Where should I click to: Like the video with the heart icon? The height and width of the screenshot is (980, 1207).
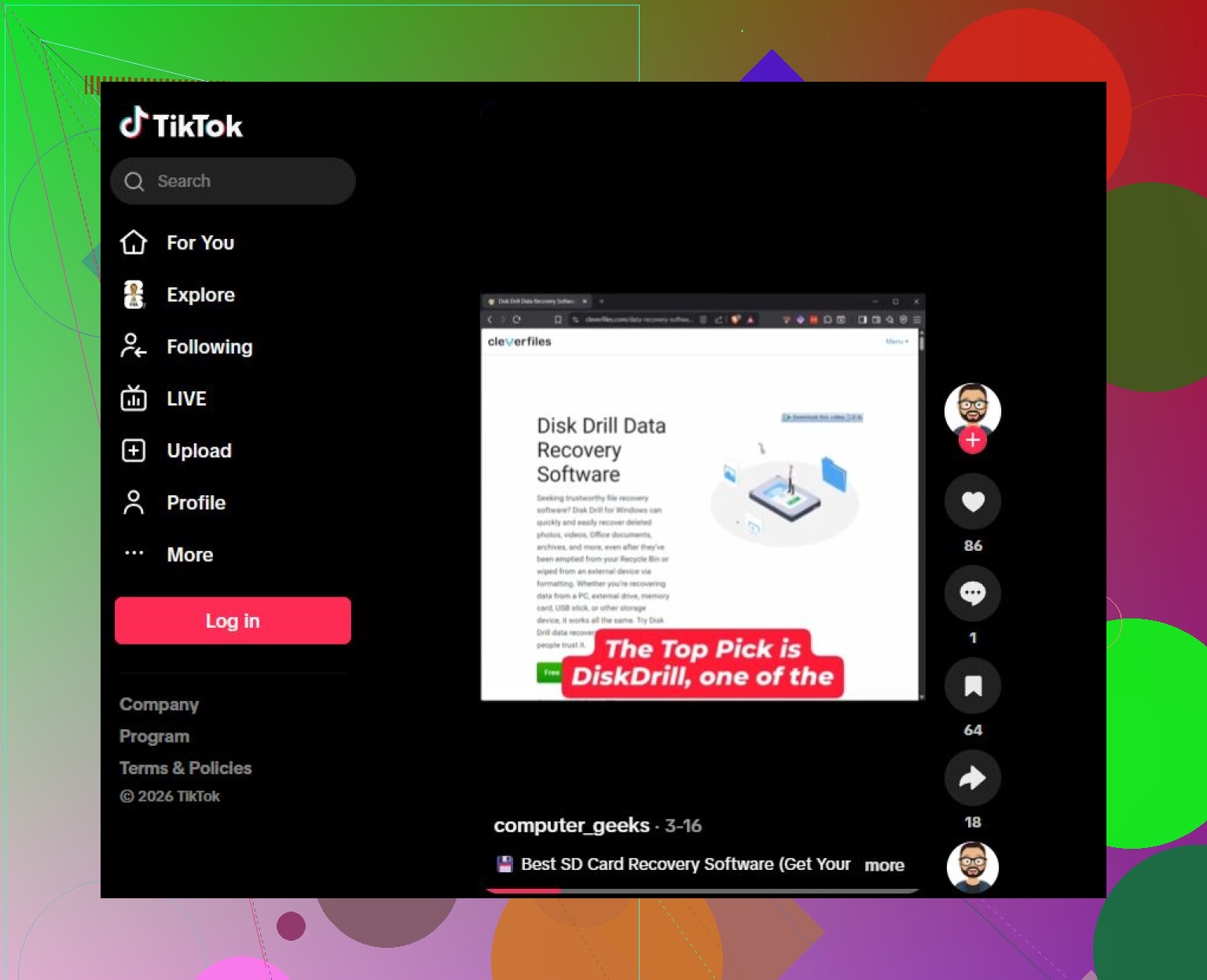973,501
